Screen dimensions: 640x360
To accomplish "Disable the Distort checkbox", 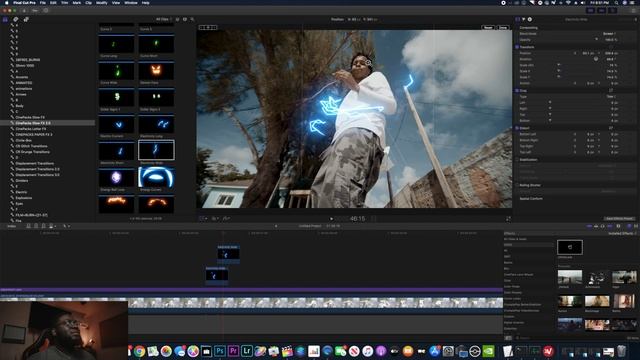I will (x=517, y=128).
